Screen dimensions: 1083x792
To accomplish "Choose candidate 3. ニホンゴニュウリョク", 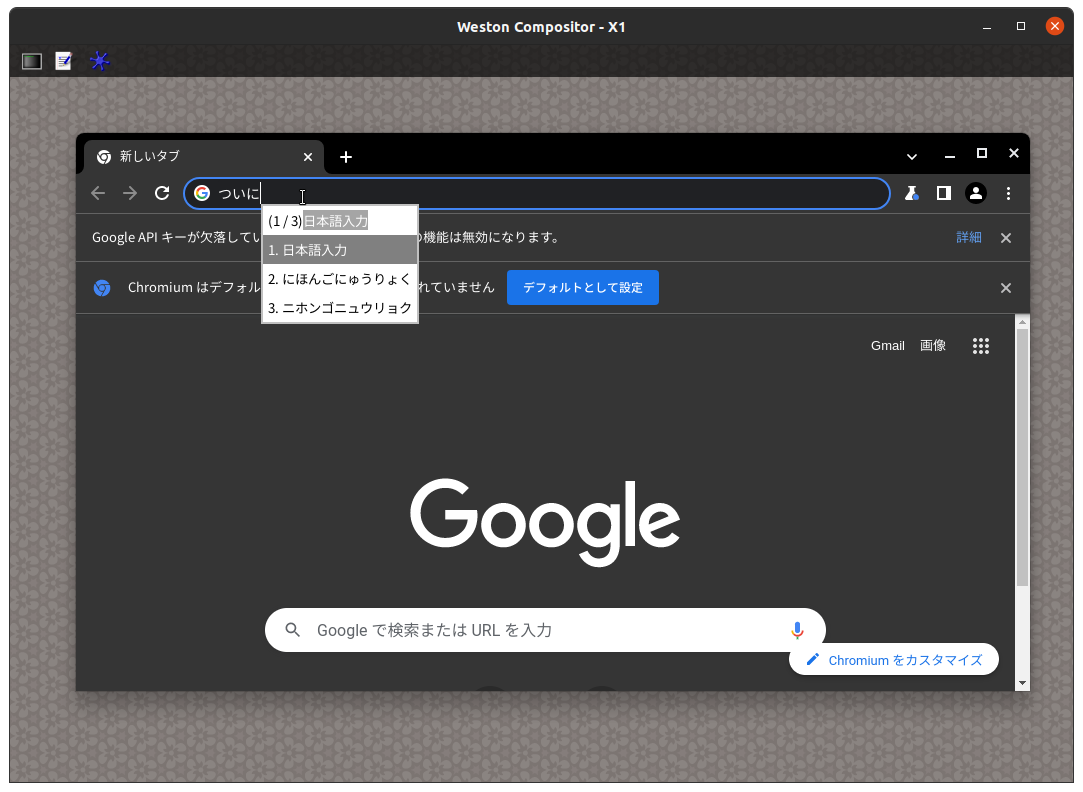I will (x=340, y=308).
